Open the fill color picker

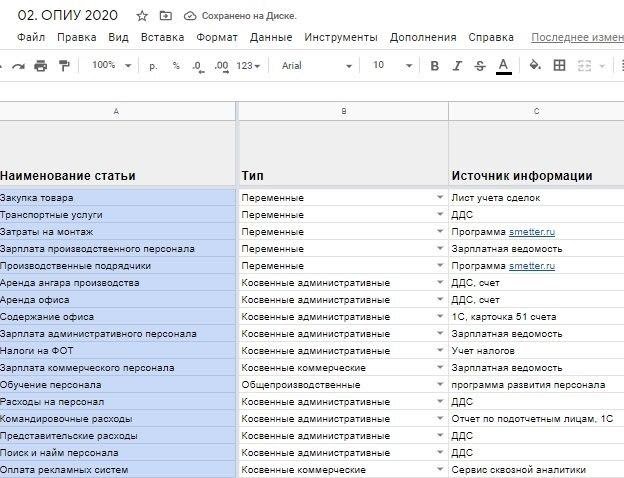[534, 66]
